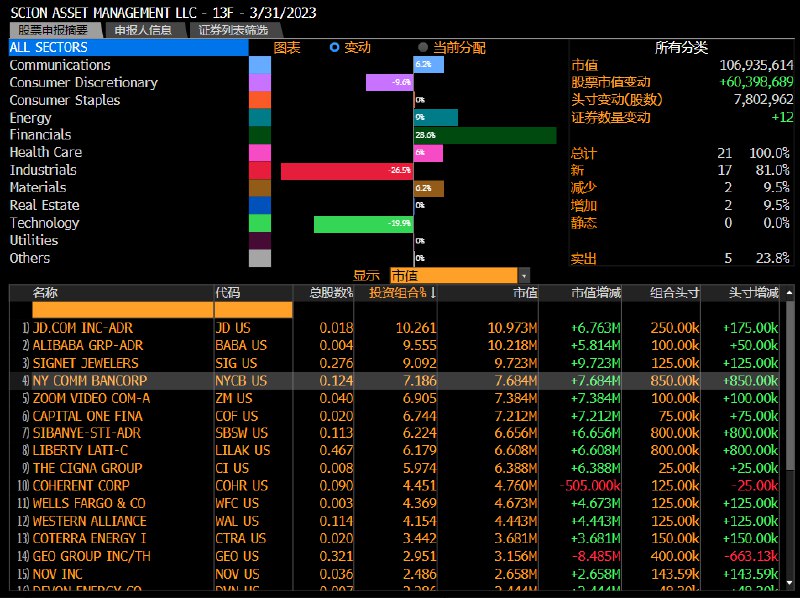Viewport: 800px width, 598px height.
Task: Open the COTERRA ENERGY I holding
Action: coord(89,538)
